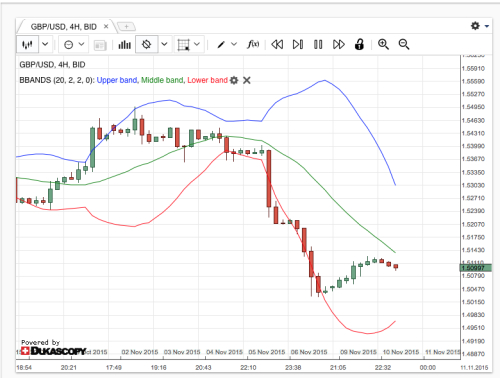This screenshot has height=378, width=500.
Task: Expand the crosshair cursor options dropdown
Action: pyautogui.click(x=164, y=44)
